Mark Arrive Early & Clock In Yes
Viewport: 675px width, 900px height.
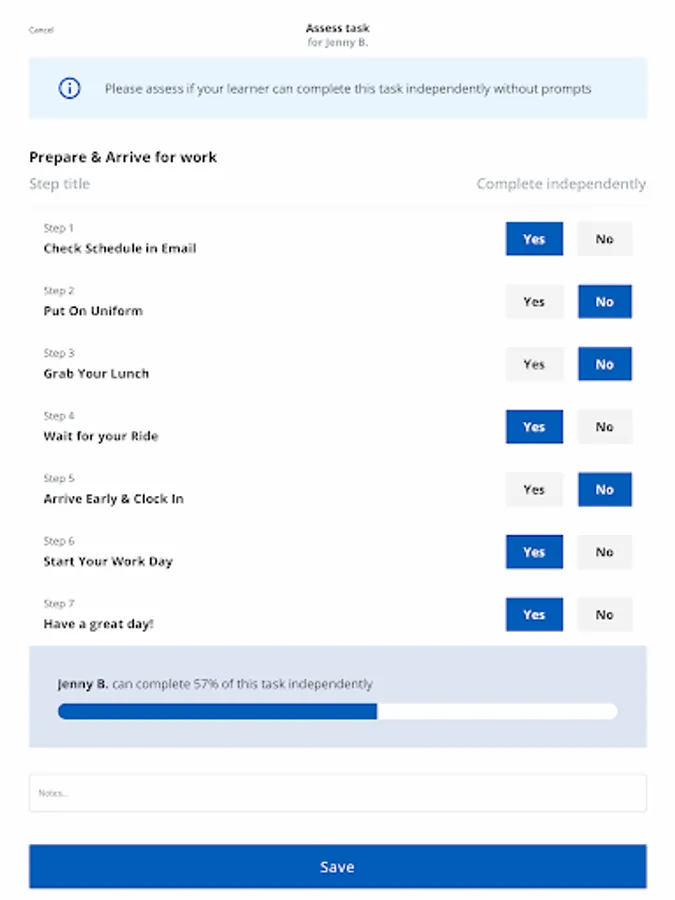[534, 489]
